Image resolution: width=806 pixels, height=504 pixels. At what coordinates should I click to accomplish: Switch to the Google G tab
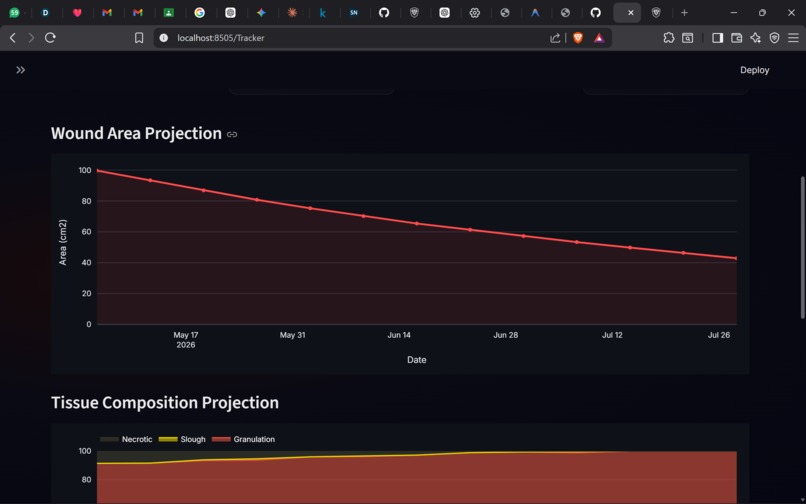click(199, 13)
